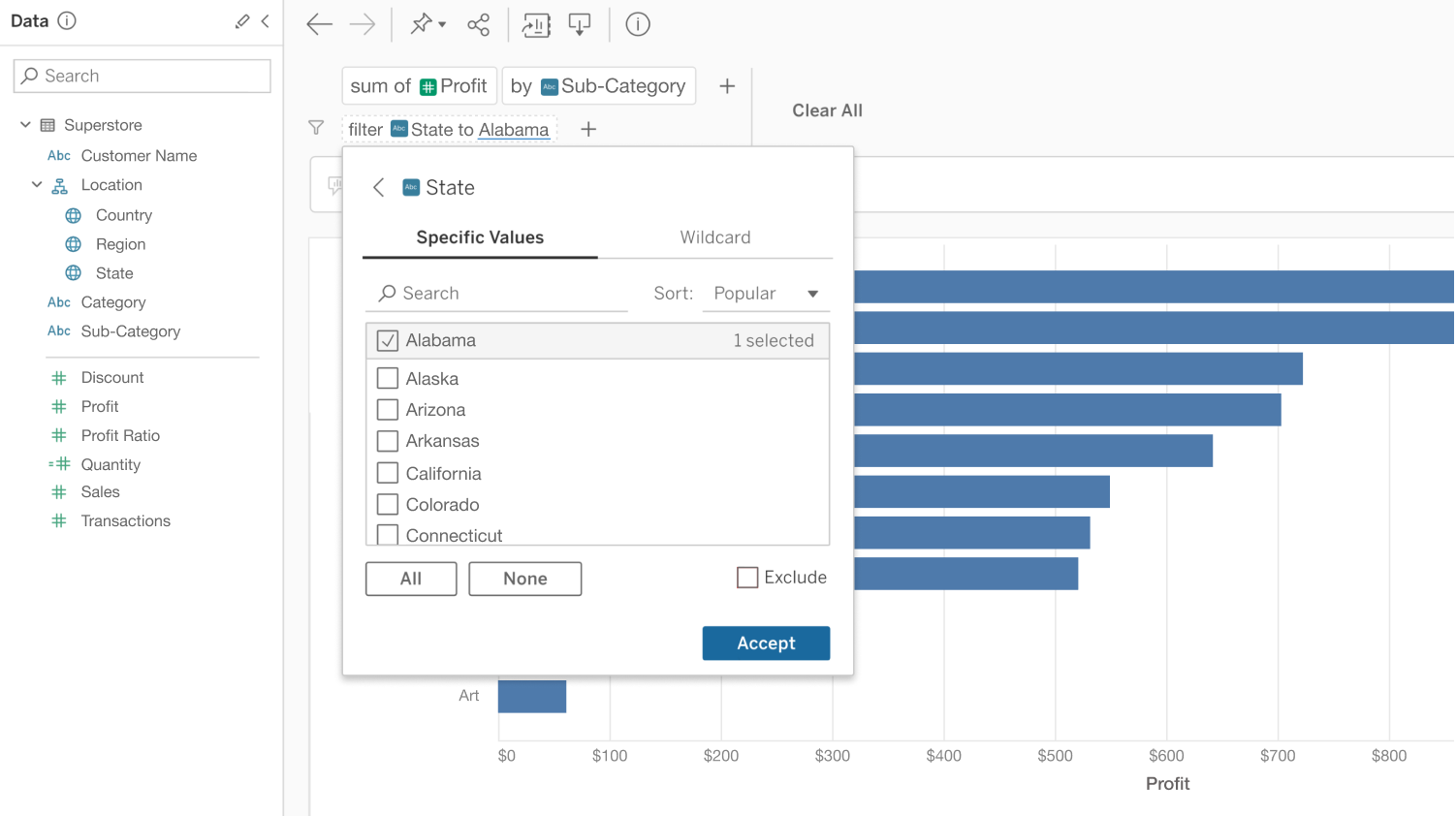Enable the Exclude checkbox
The width and height of the screenshot is (1456, 816).
click(x=747, y=578)
